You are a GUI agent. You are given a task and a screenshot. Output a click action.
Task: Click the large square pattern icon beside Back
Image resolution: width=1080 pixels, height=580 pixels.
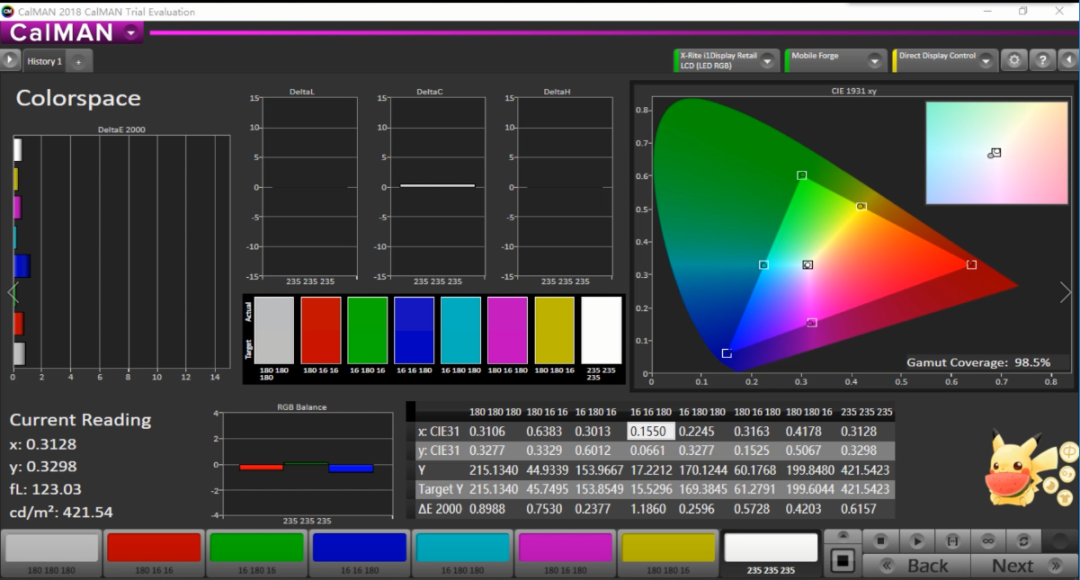[842, 559]
